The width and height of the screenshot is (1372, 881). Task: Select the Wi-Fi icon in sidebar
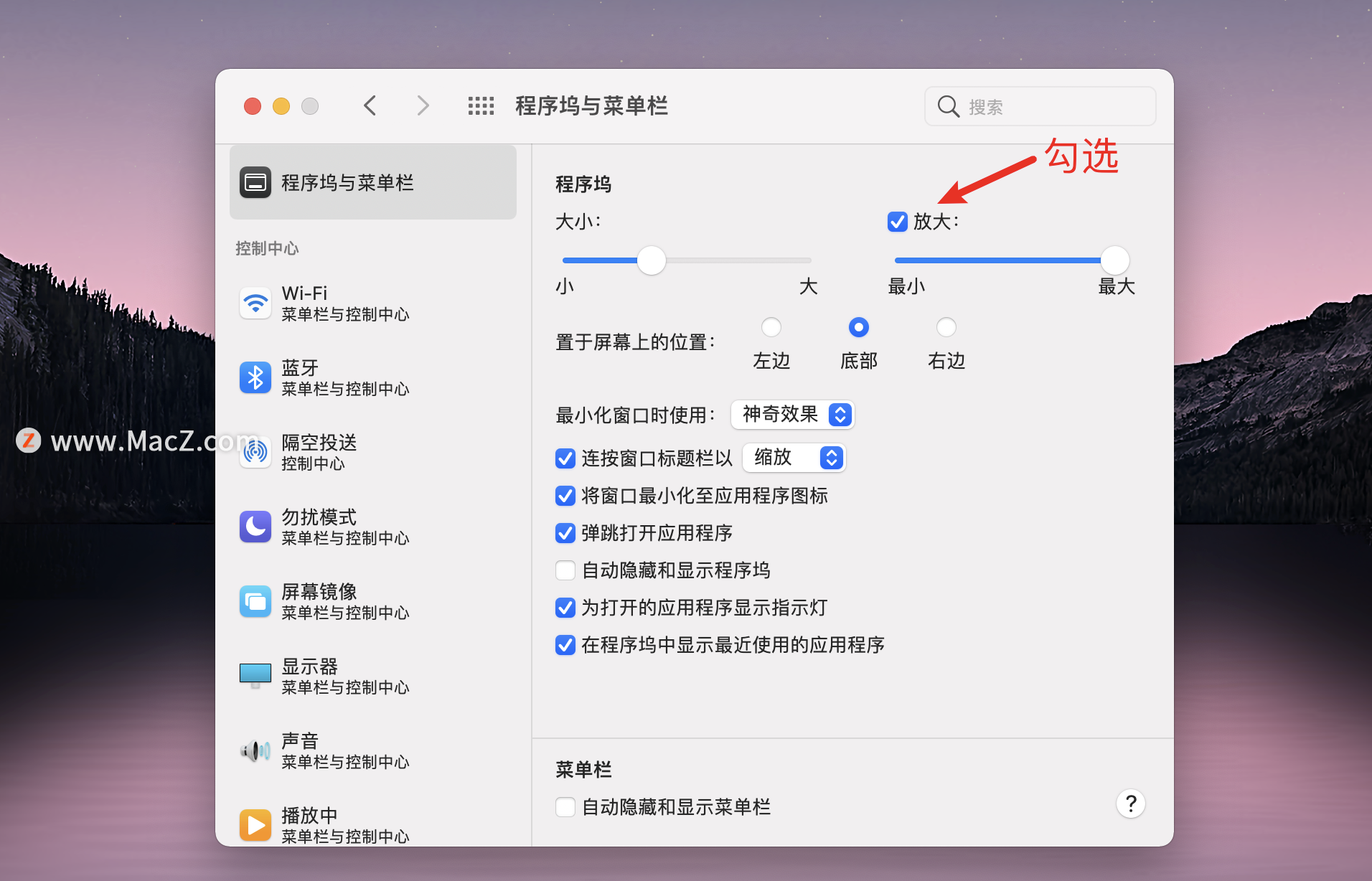255,303
